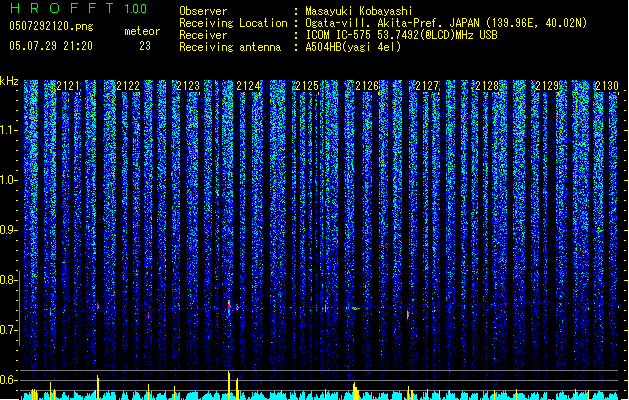
Task: Click the version number 1.00
Action: point(135,9)
